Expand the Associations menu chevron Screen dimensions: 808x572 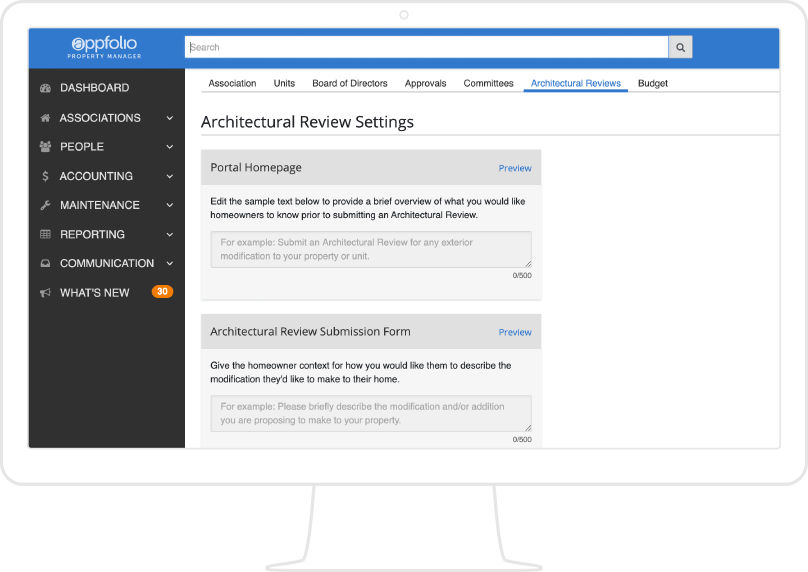pos(170,118)
